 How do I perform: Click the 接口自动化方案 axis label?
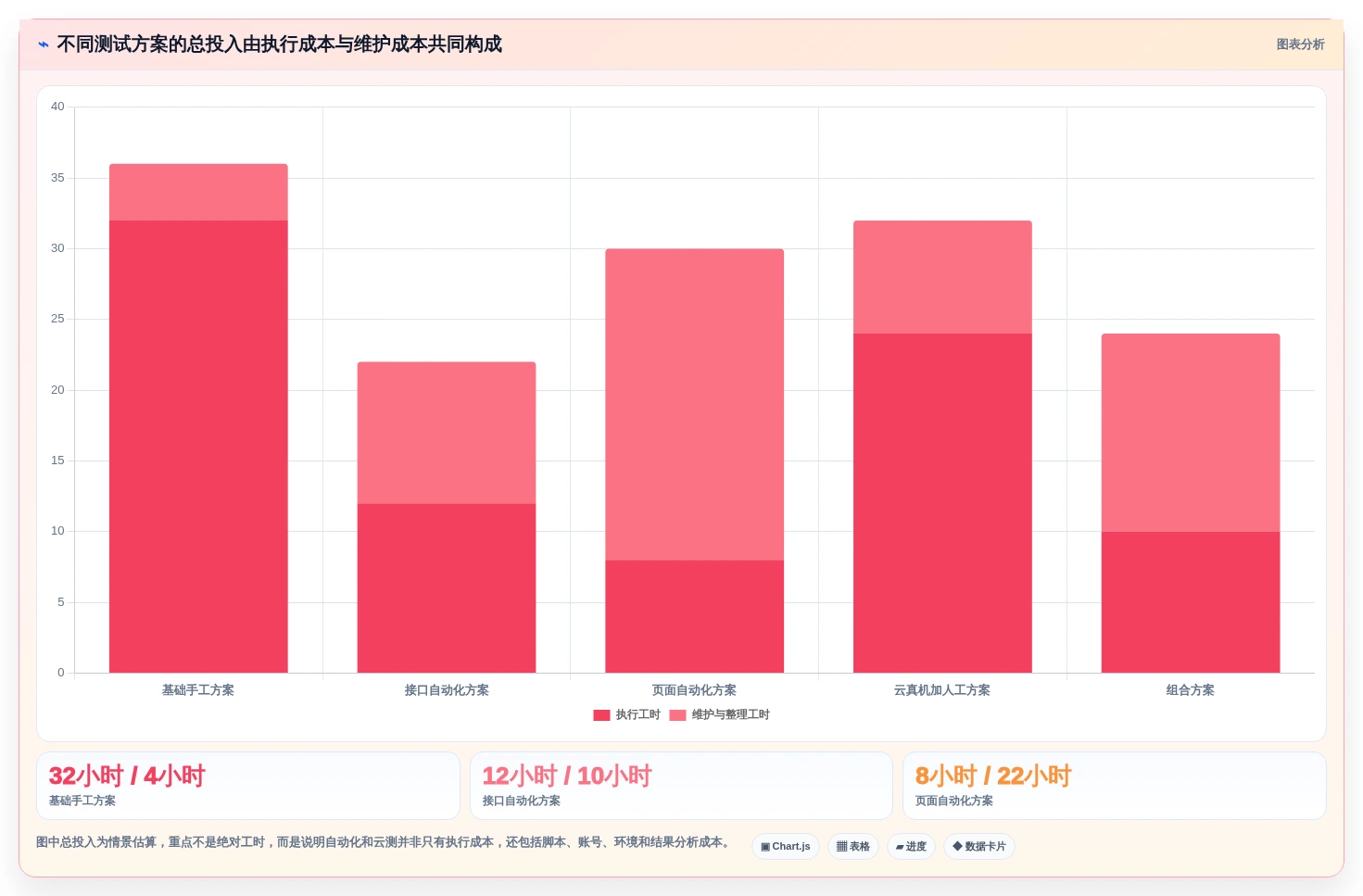[447, 690]
